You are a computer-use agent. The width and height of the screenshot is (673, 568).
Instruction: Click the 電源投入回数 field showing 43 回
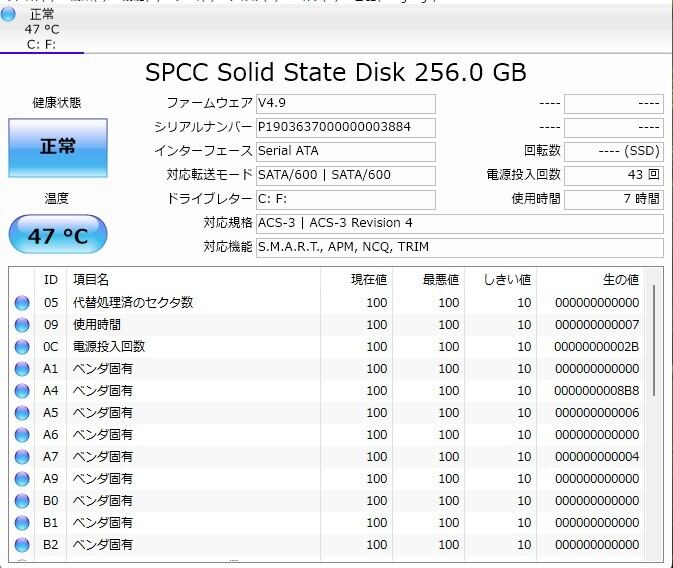click(613, 175)
